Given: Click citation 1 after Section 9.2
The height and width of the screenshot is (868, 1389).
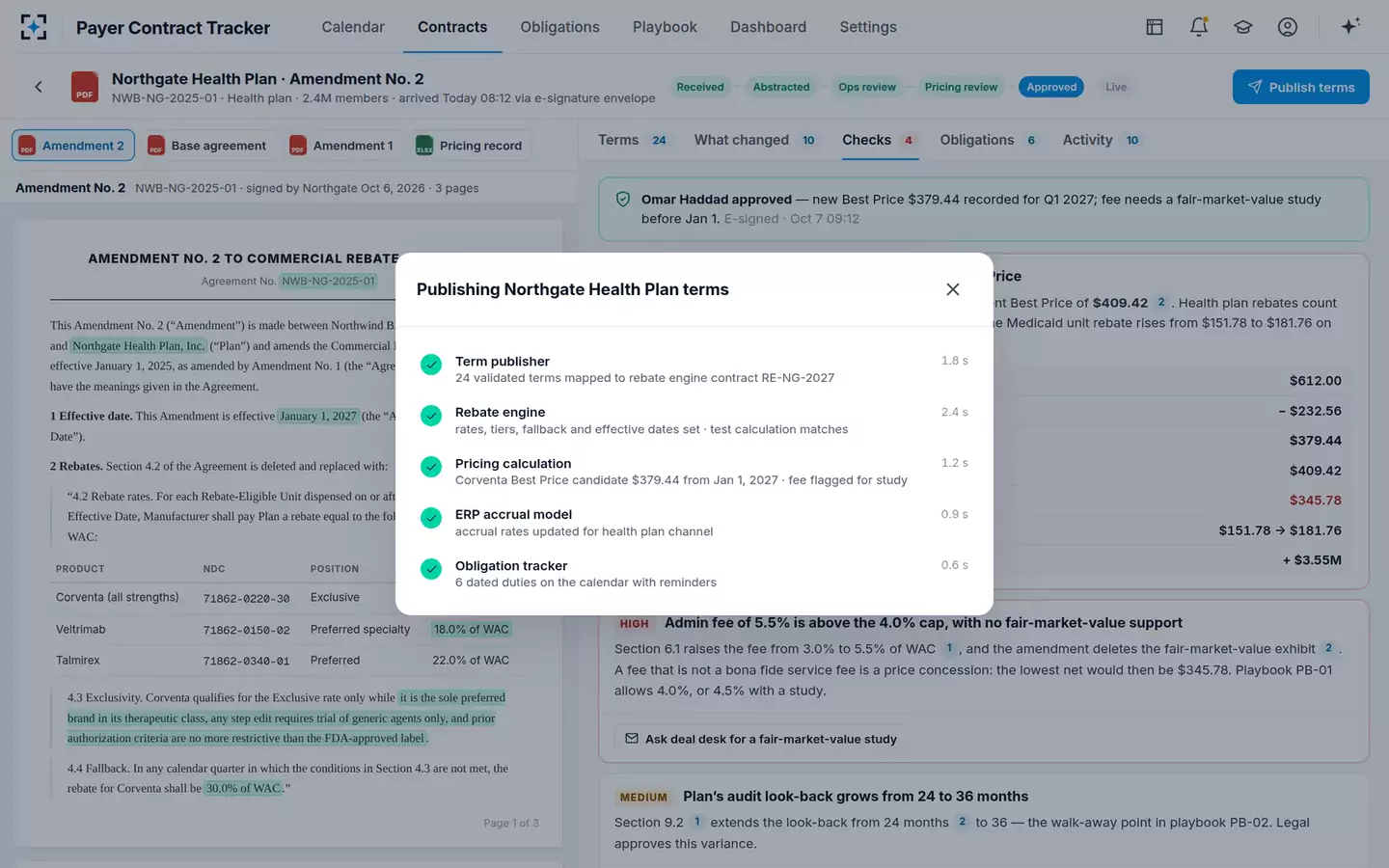Looking at the screenshot, I should 697,822.
